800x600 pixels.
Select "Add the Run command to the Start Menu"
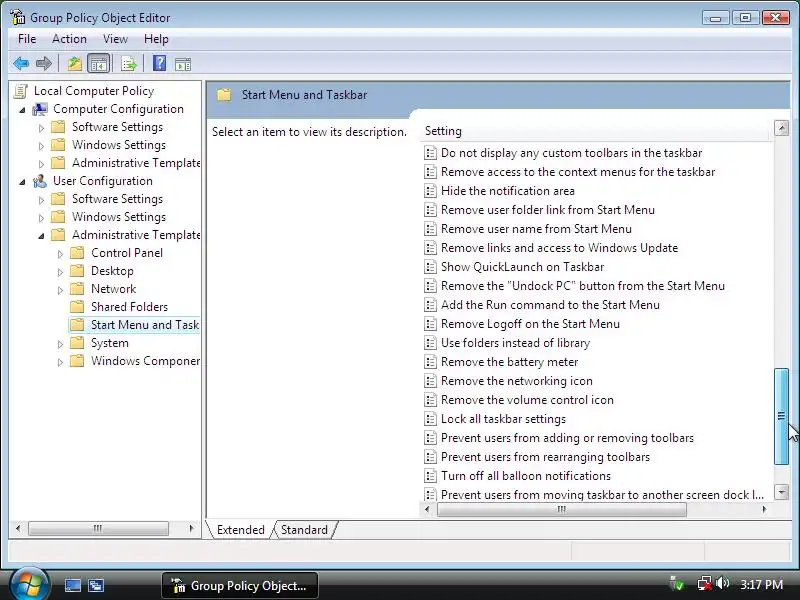tap(550, 305)
